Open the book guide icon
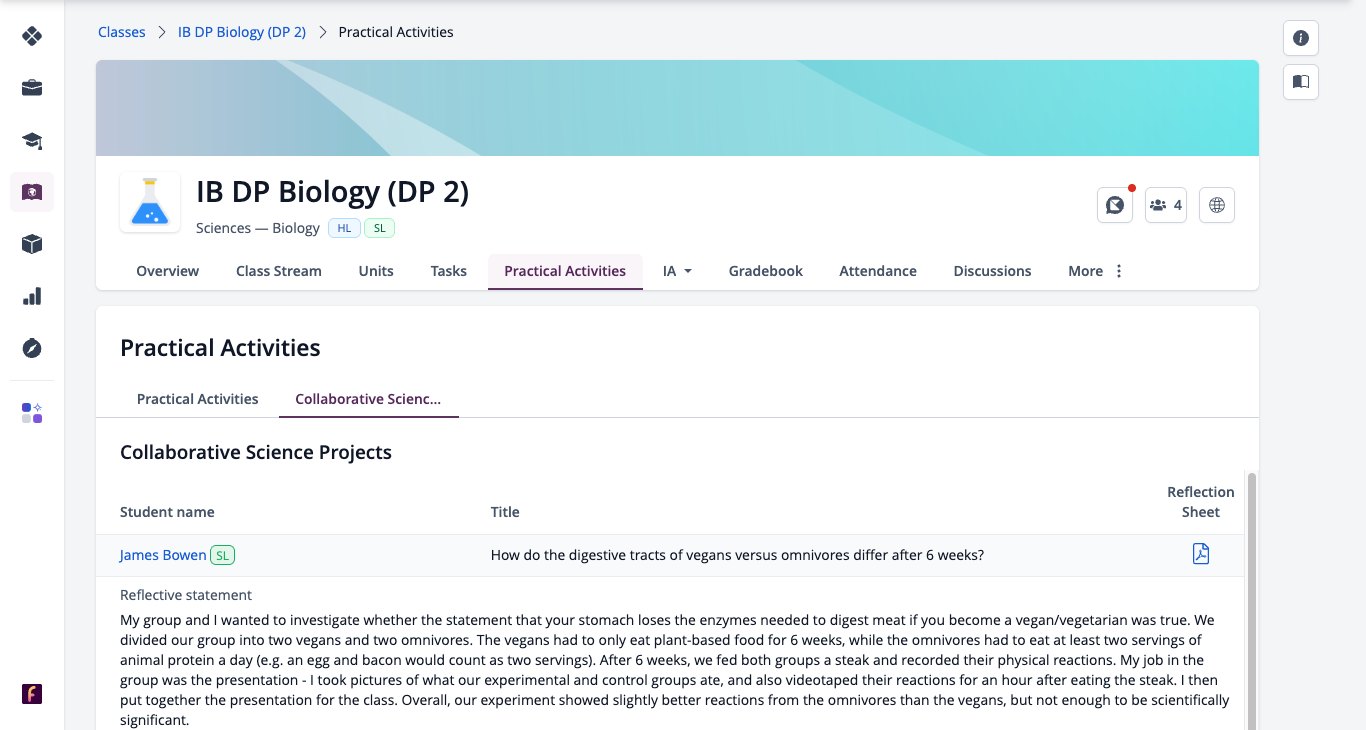 [1301, 82]
